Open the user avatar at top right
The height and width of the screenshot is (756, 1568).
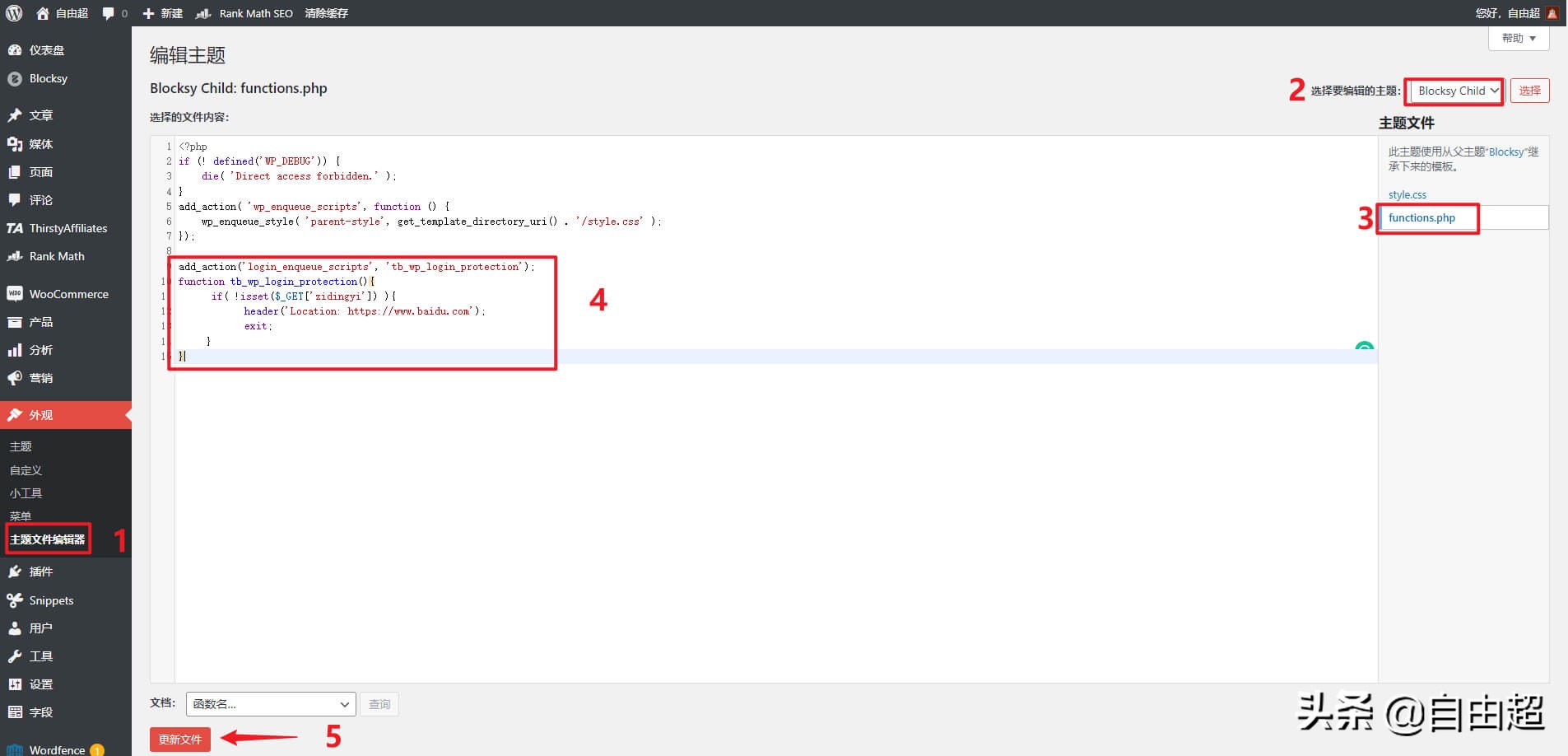[x=1552, y=13]
